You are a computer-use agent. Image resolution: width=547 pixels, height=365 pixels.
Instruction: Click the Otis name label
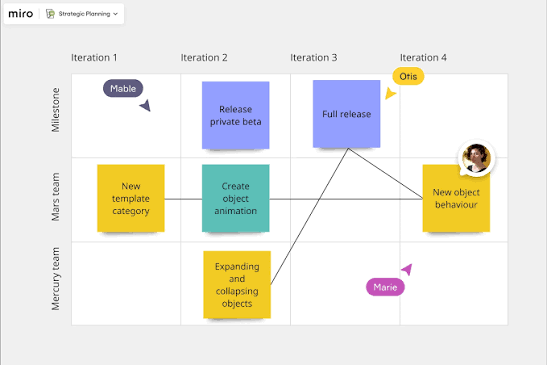pos(408,76)
